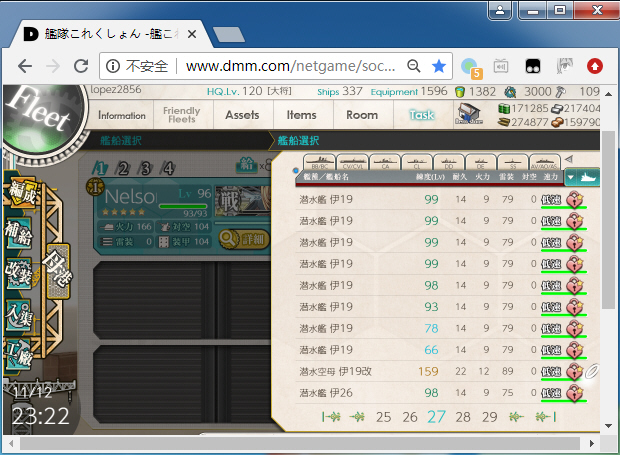Open the extension with badge 5

pos(471,67)
